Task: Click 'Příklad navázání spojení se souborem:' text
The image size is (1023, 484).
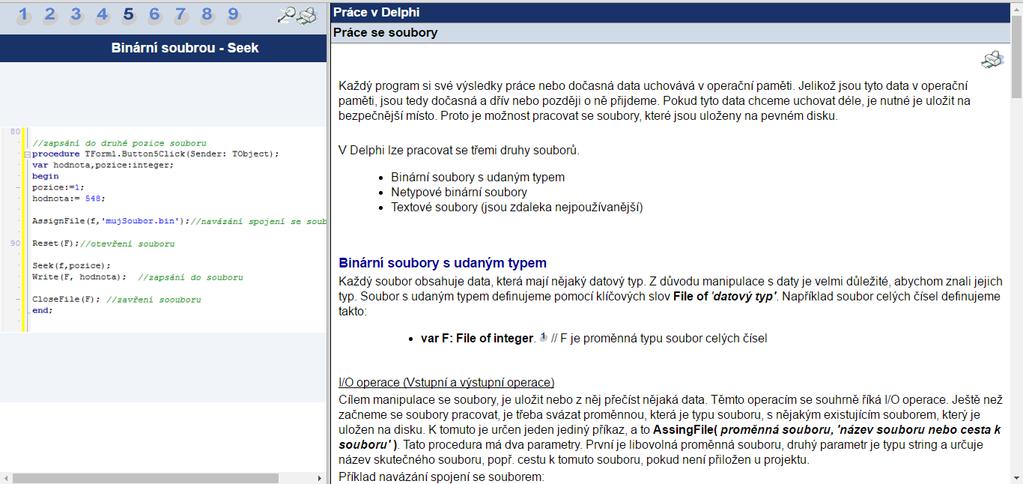Action: 442,477
